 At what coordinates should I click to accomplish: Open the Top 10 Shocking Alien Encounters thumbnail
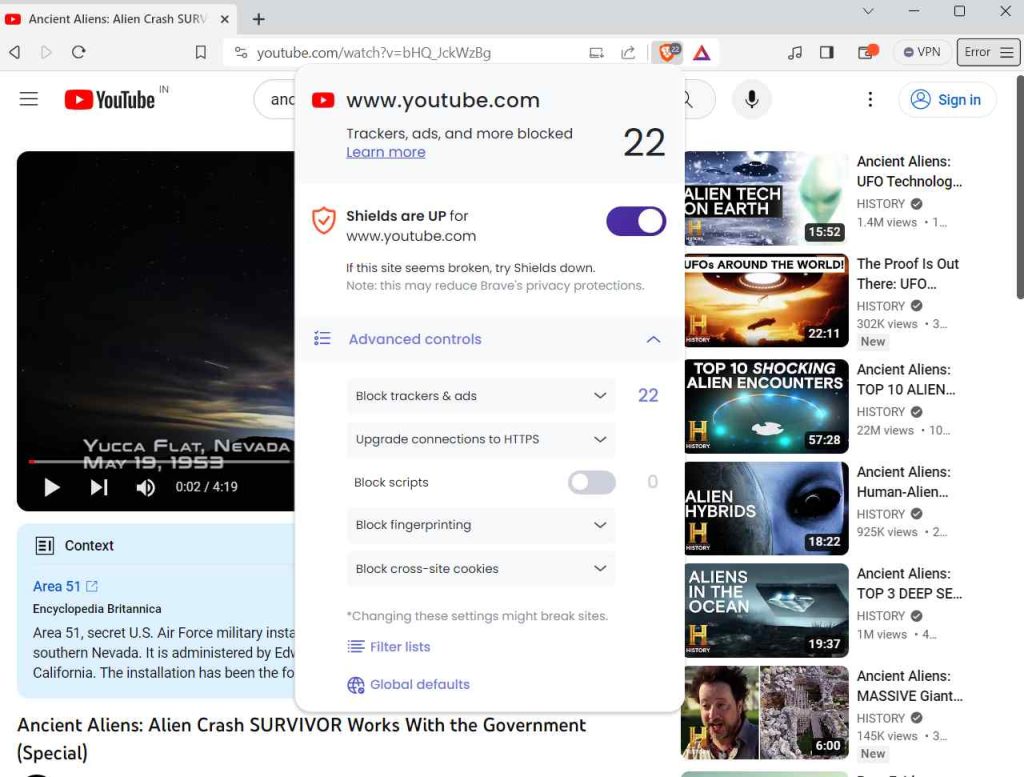[766, 406]
